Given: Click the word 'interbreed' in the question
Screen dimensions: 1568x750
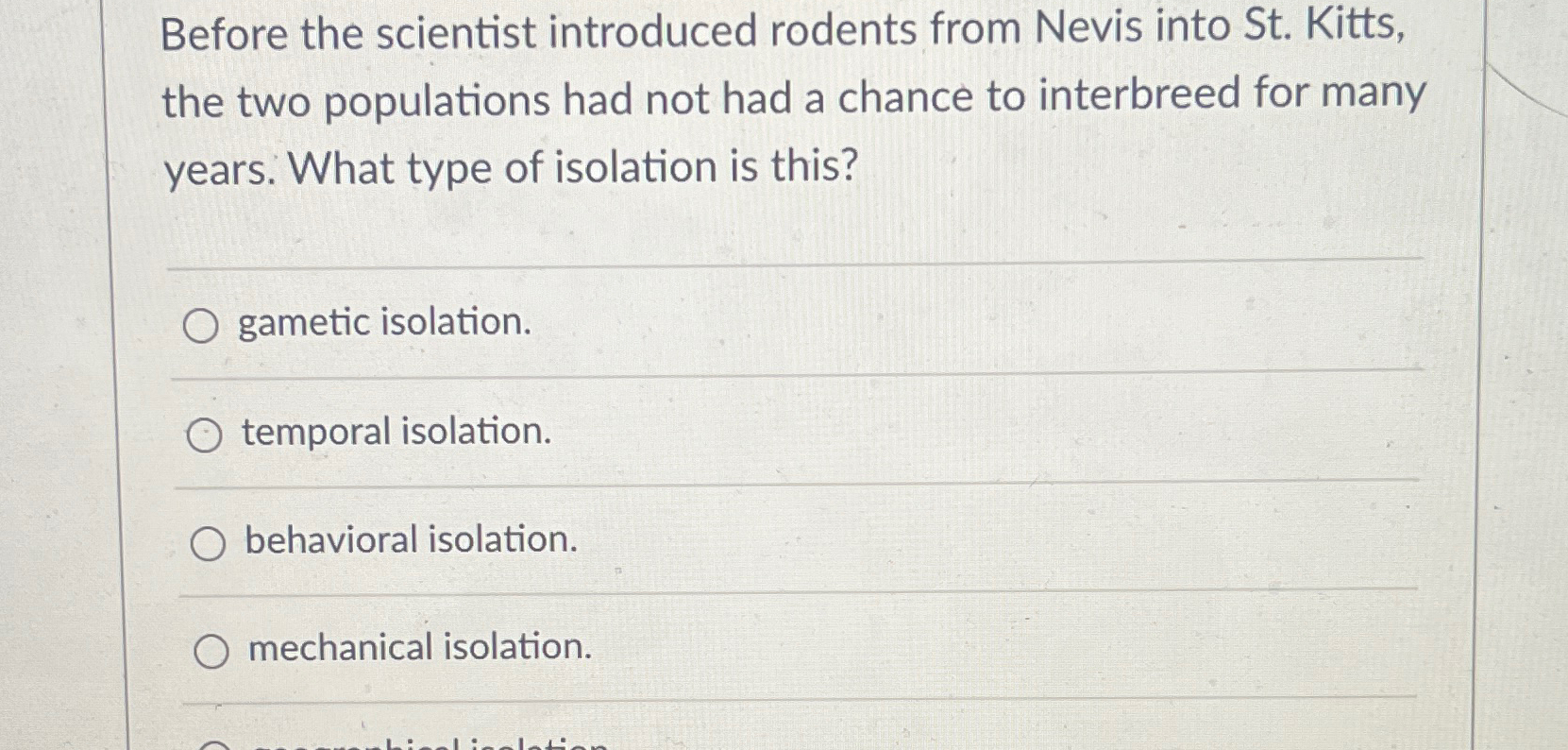Looking at the screenshot, I should (x=1133, y=97).
